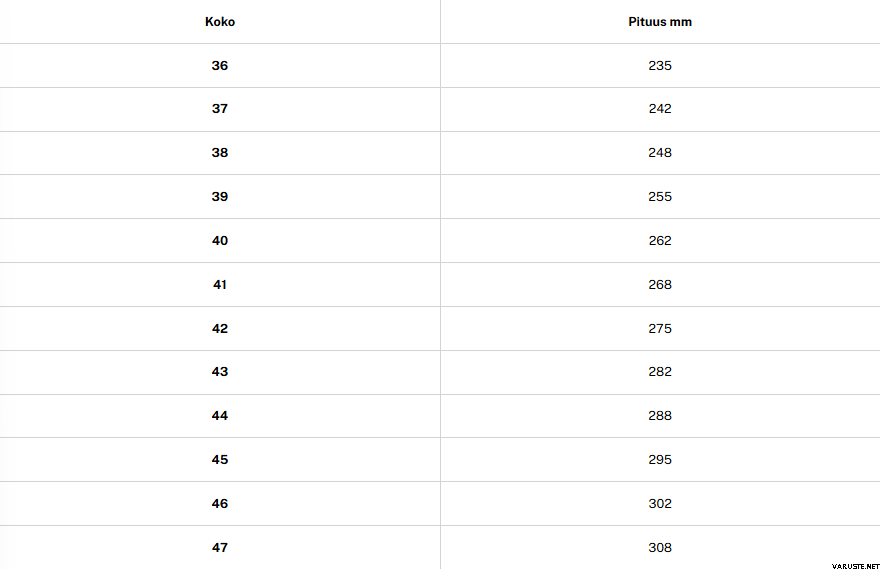880x569 pixels.
Task: Choose size 42 in the Koko column
Action: (220, 329)
